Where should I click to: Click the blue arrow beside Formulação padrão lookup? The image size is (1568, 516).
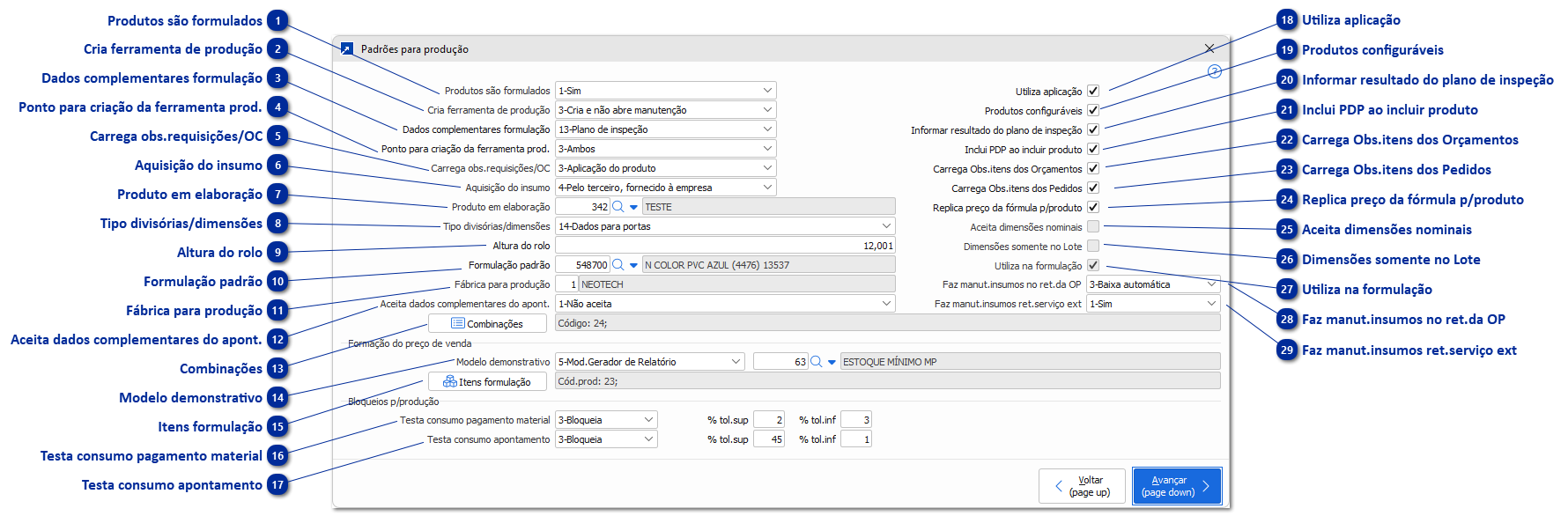(633, 266)
